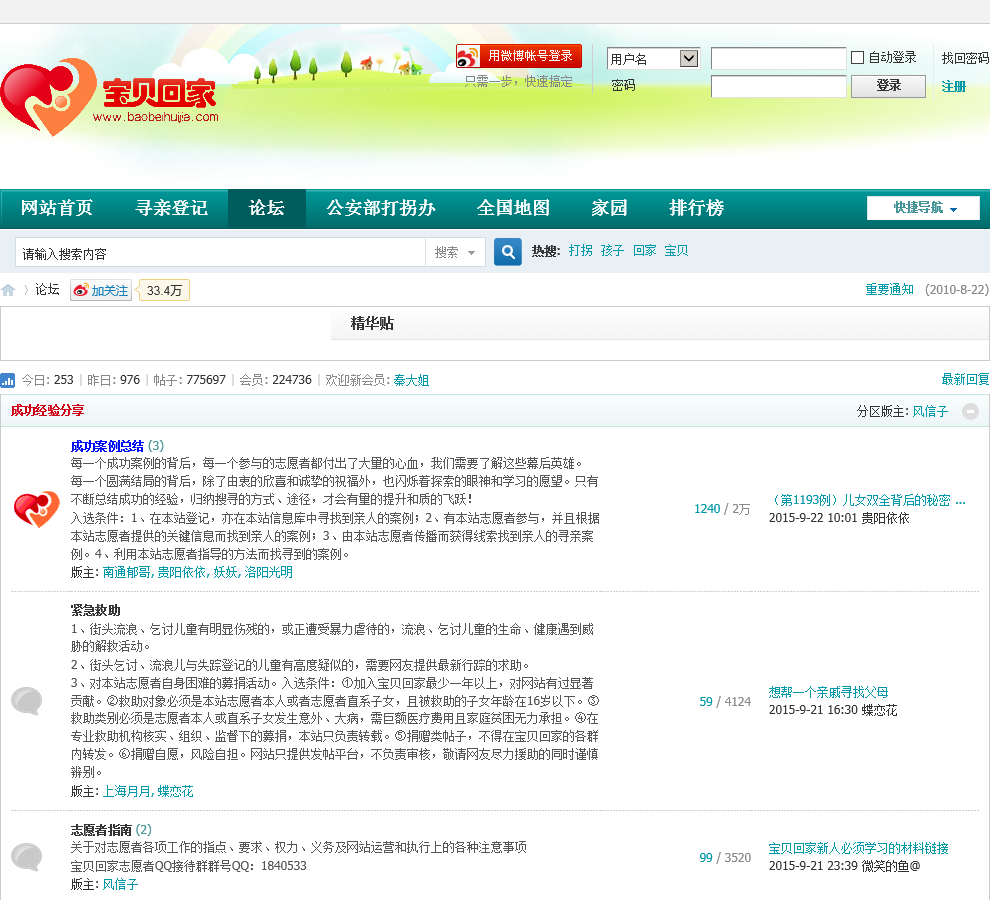Viewport: 990px width, 900px height.
Task: Click the red heart icon for 成功案例总结
Action: pyautogui.click(x=36, y=509)
